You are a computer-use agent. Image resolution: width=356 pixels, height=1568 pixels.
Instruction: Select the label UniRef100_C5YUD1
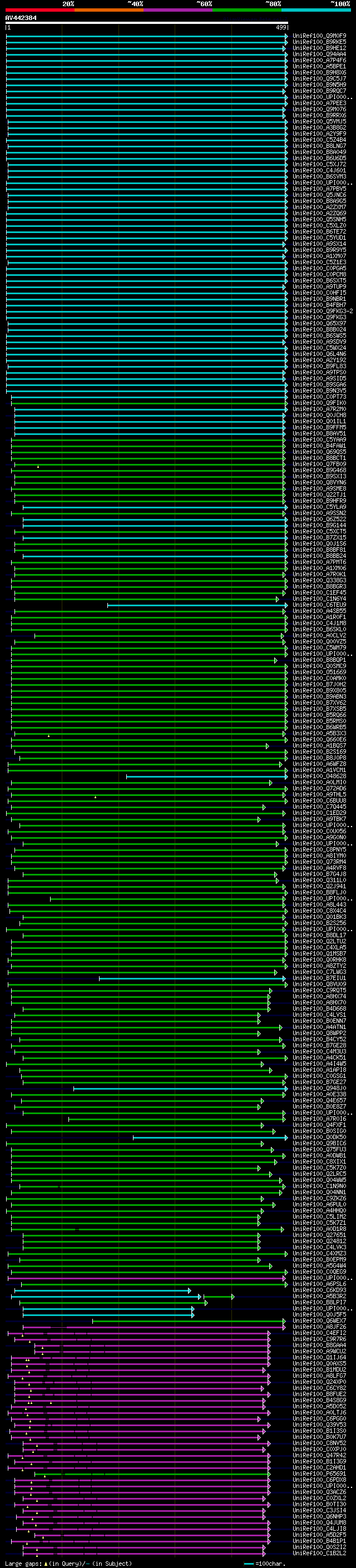click(x=319, y=238)
